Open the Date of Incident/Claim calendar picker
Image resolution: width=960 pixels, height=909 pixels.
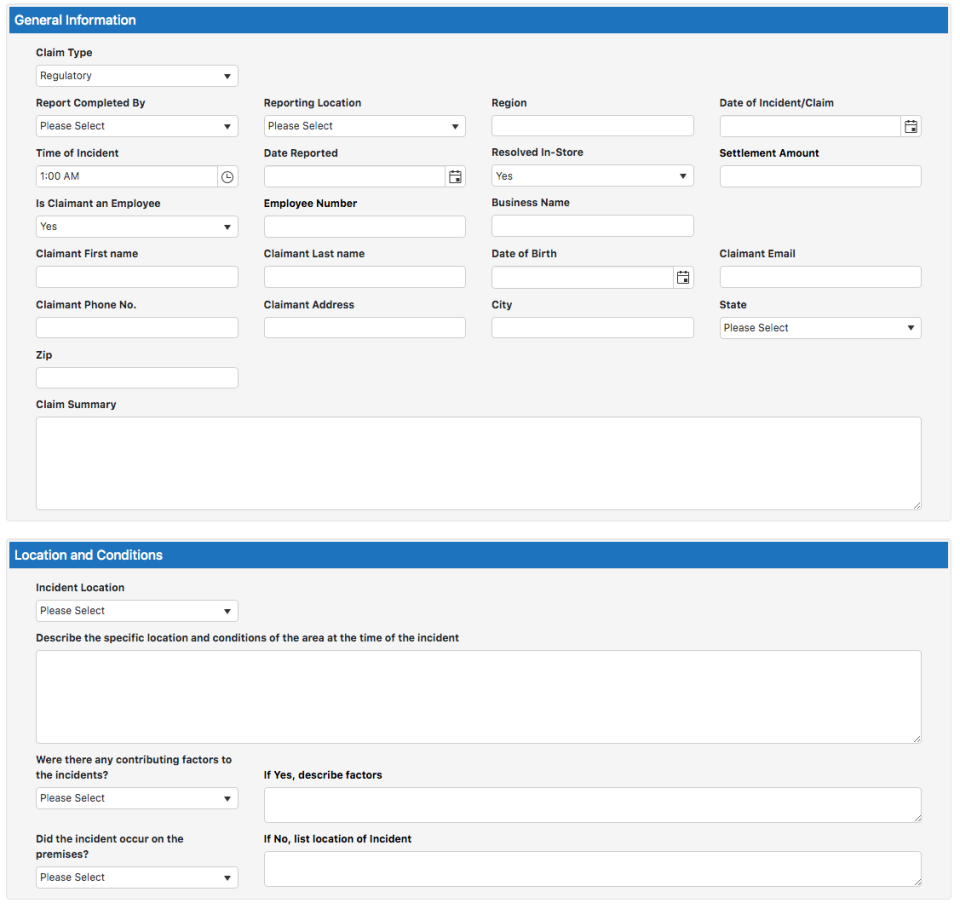(x=910, y=126)
